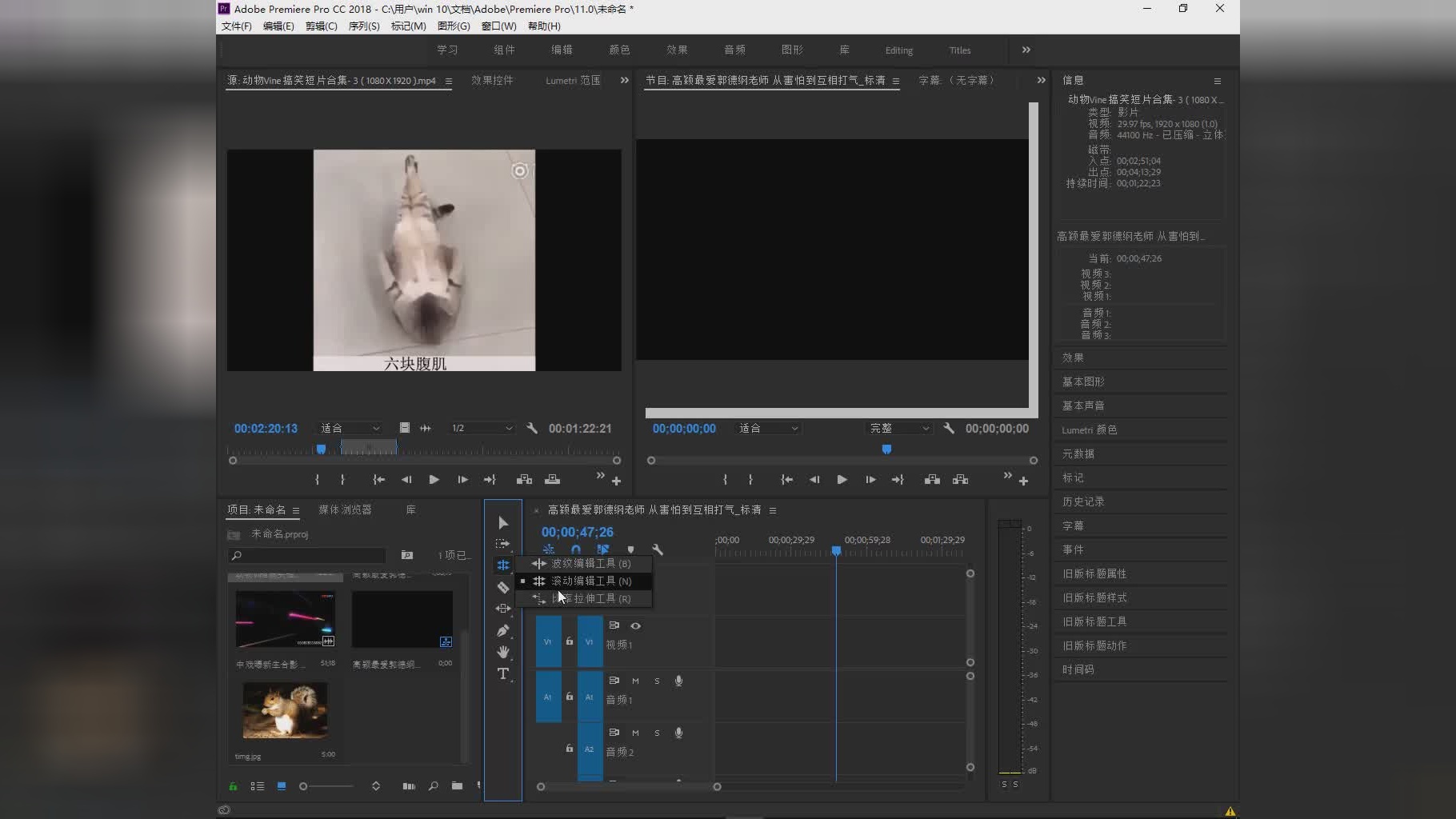Click Extract button in program monitor
Screen dimensions: 1456x819
960,479
